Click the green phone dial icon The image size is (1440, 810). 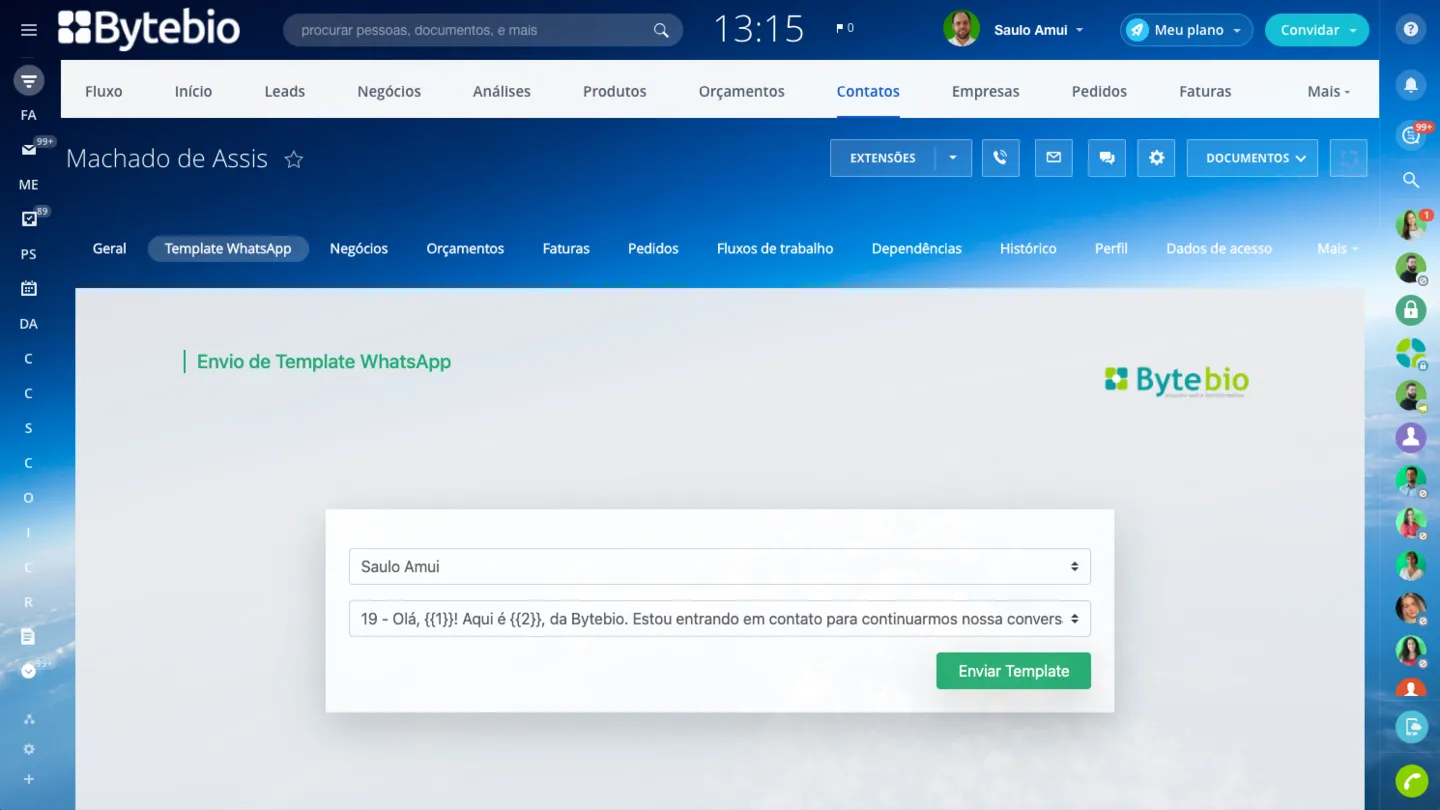tap(1411, 780)
